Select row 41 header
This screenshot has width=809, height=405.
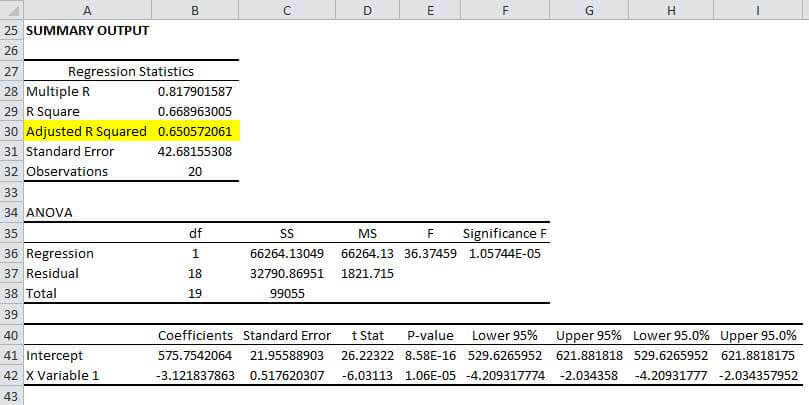(x=11, y=355)
